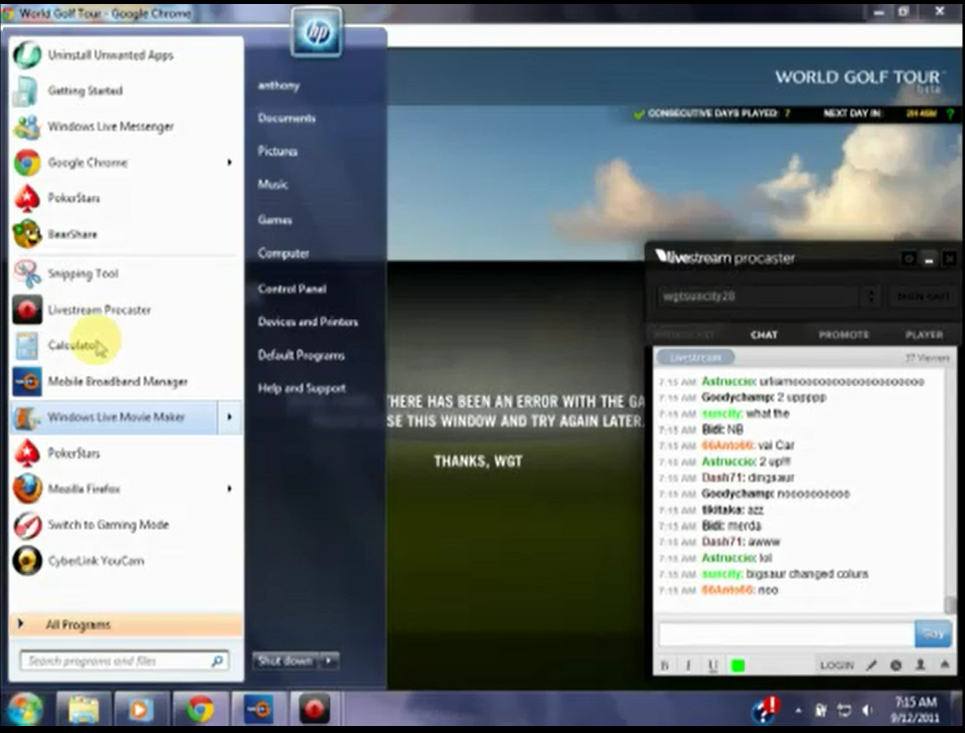The height and width of the screenshot is (733, 965).
Task: Toggle bold formatting in chat
Action: [665, 665]
